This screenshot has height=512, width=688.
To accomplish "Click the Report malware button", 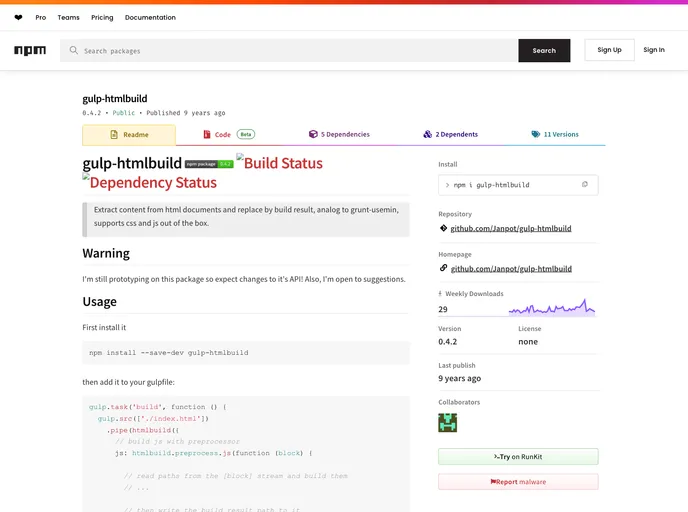I will coord(518,482).
